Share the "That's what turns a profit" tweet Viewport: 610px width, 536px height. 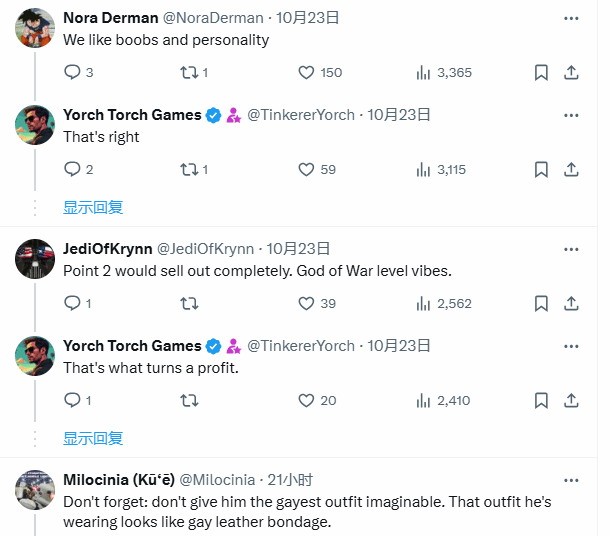pyautogui.click(x=572, y=400)
